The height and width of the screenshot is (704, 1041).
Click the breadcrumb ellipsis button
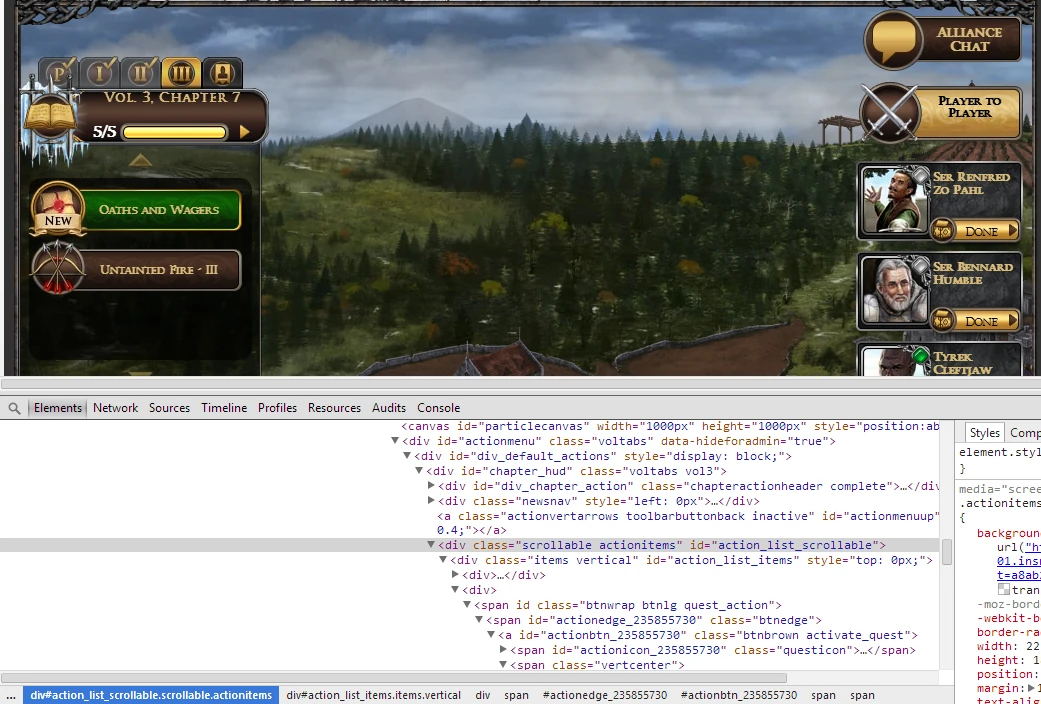tap(11, 695)
